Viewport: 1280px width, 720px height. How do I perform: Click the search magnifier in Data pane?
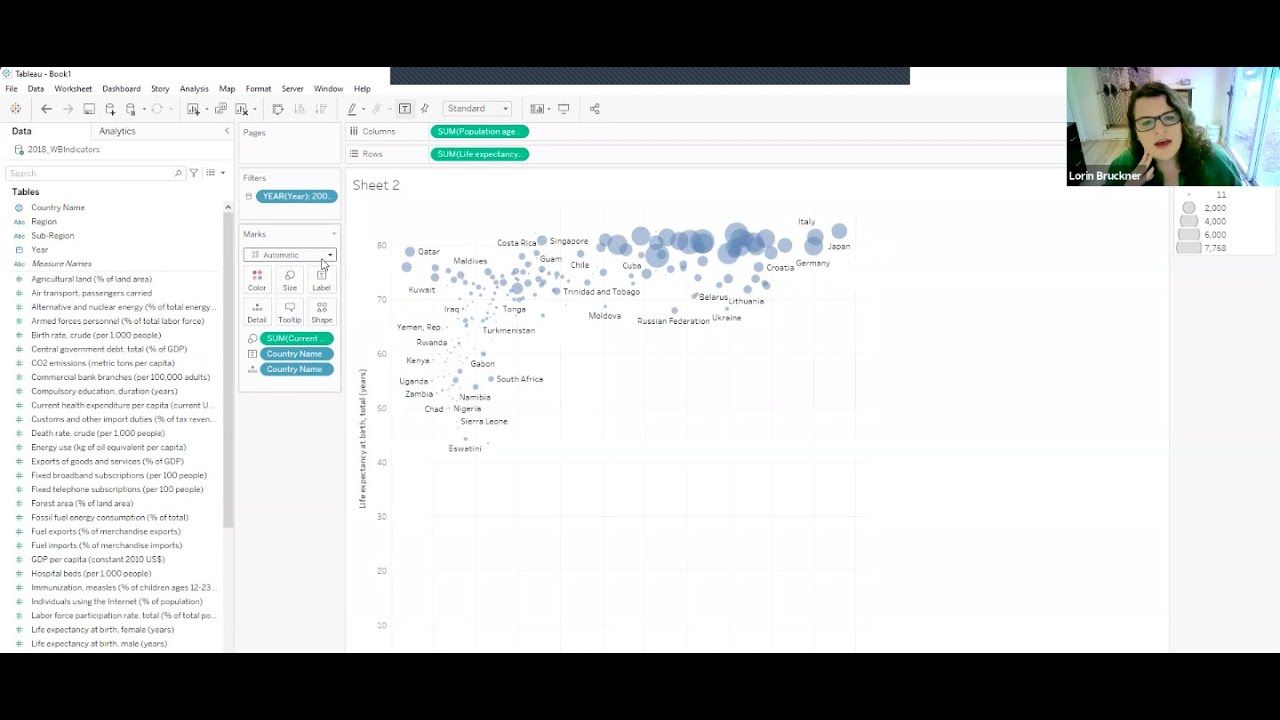tap(178, 173)
